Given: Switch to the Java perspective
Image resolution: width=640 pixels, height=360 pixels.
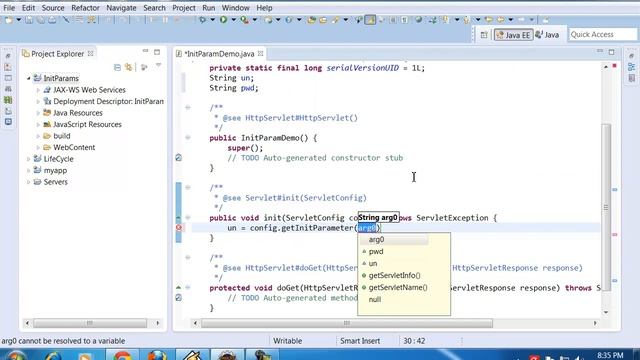Looking at the screenshot, I should point(547,35).
